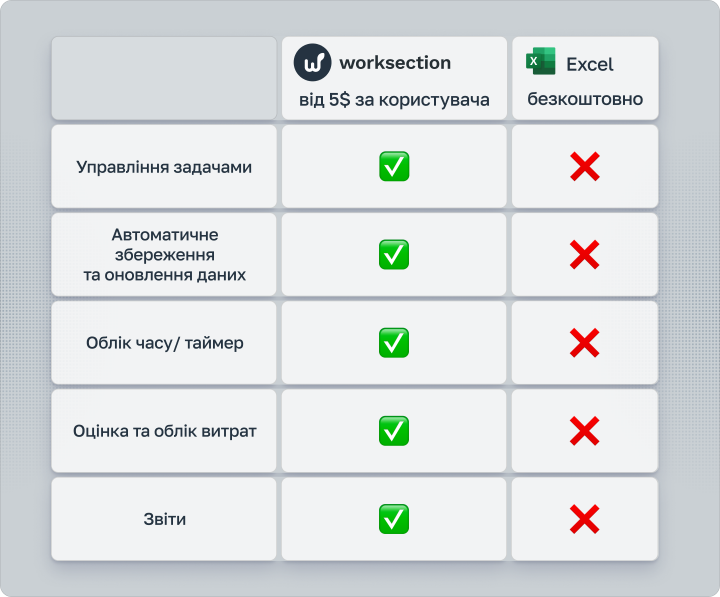Click the 'безкоштовно' price label
720x597 pixels.
[585, 99]
